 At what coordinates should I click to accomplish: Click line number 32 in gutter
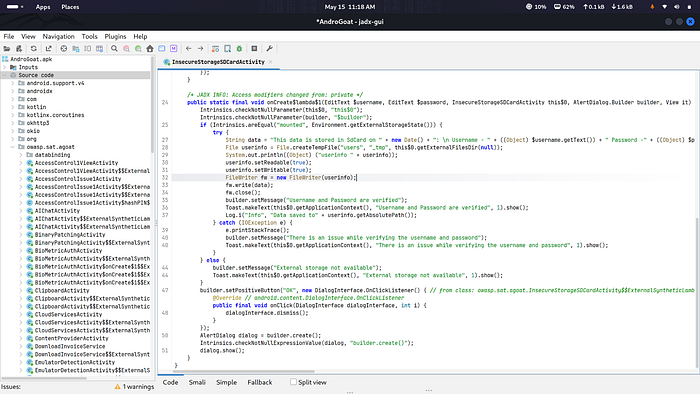165,178
